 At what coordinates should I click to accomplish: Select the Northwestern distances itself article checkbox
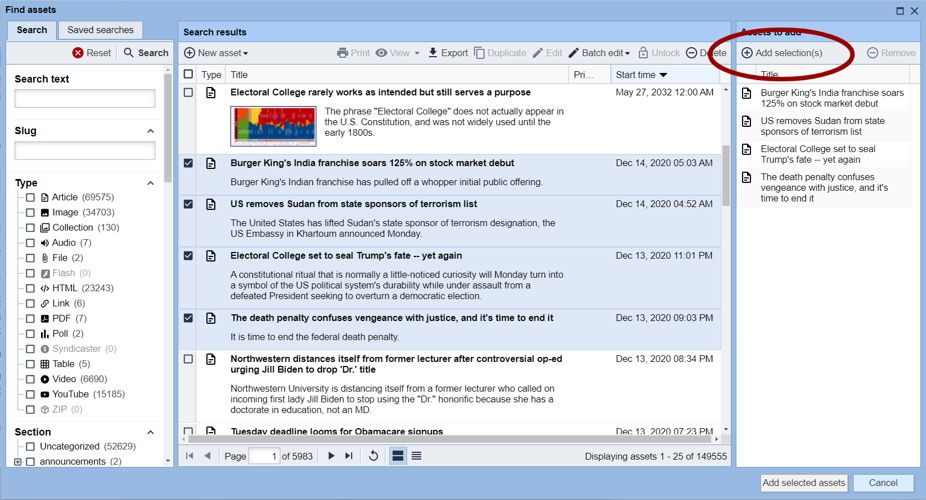pyautogui.click(x=188, y=359)
